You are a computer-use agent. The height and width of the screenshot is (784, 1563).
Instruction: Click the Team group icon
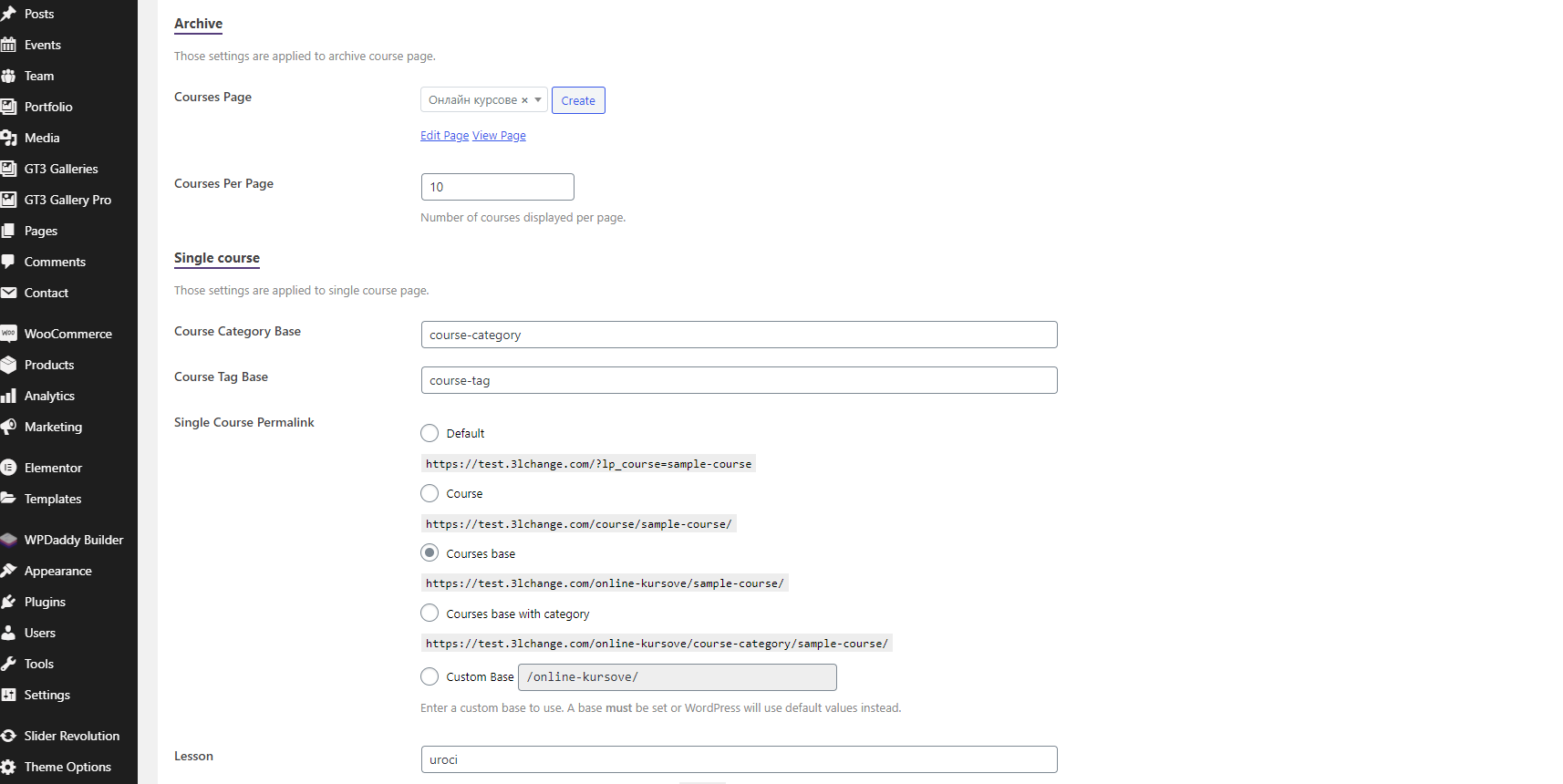(8, 76)
